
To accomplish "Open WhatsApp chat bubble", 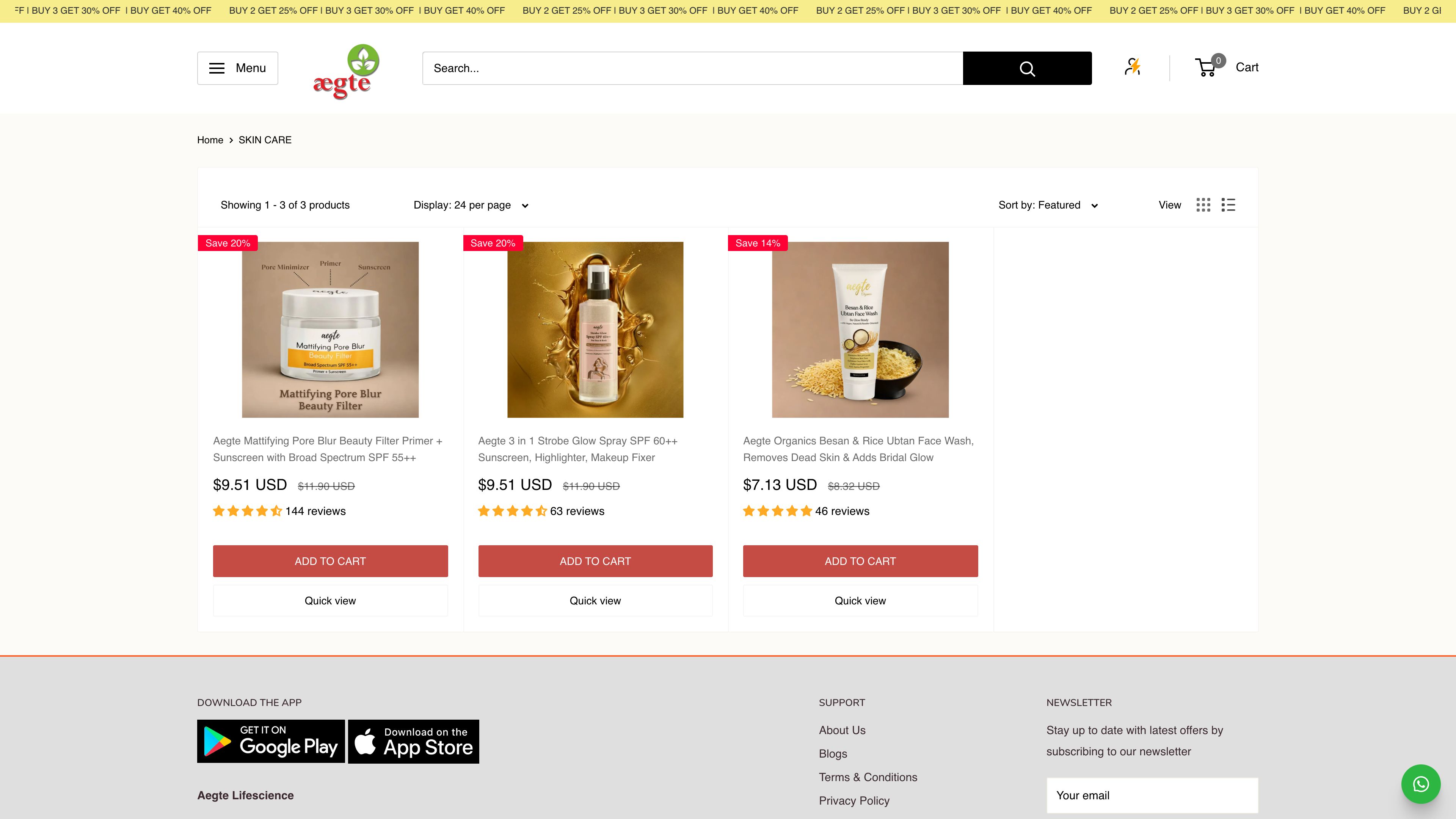I will tap(1420, 784).
